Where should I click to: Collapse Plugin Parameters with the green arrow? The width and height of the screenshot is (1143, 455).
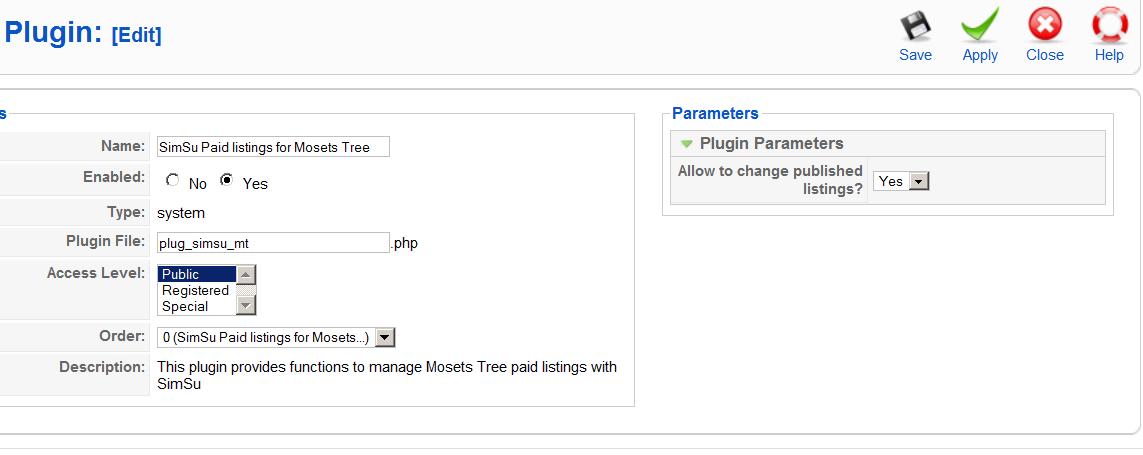(686, 144)
